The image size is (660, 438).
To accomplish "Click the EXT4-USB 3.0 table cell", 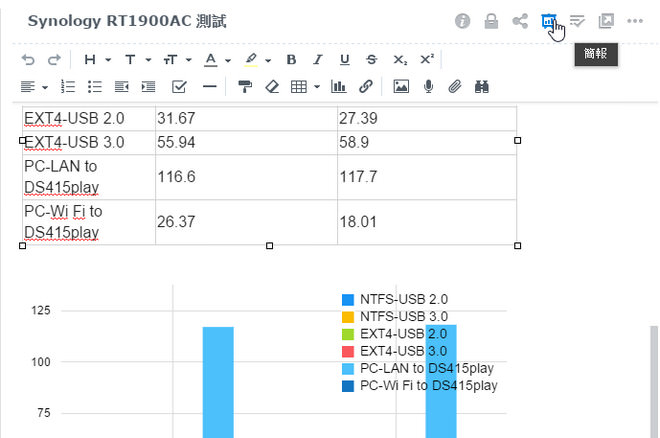I will tap(89, 142).
